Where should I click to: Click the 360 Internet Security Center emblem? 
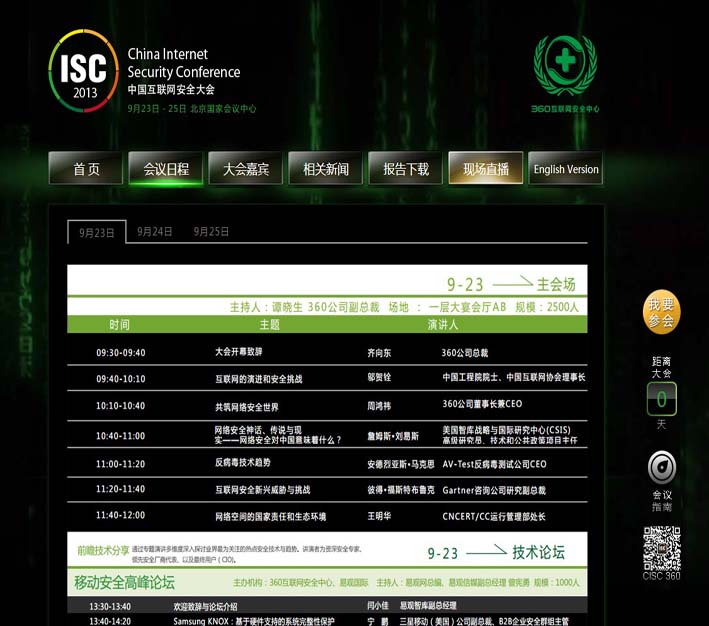[565, 74]
